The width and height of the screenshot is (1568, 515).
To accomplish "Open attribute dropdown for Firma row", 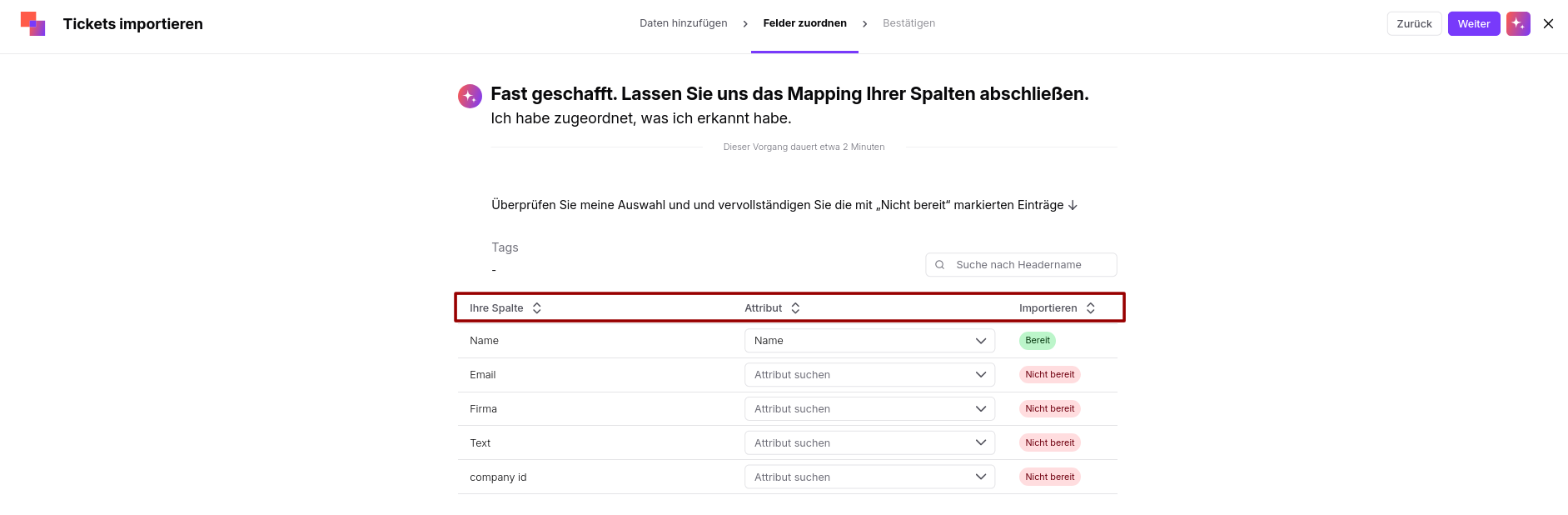I will [869, 409].
